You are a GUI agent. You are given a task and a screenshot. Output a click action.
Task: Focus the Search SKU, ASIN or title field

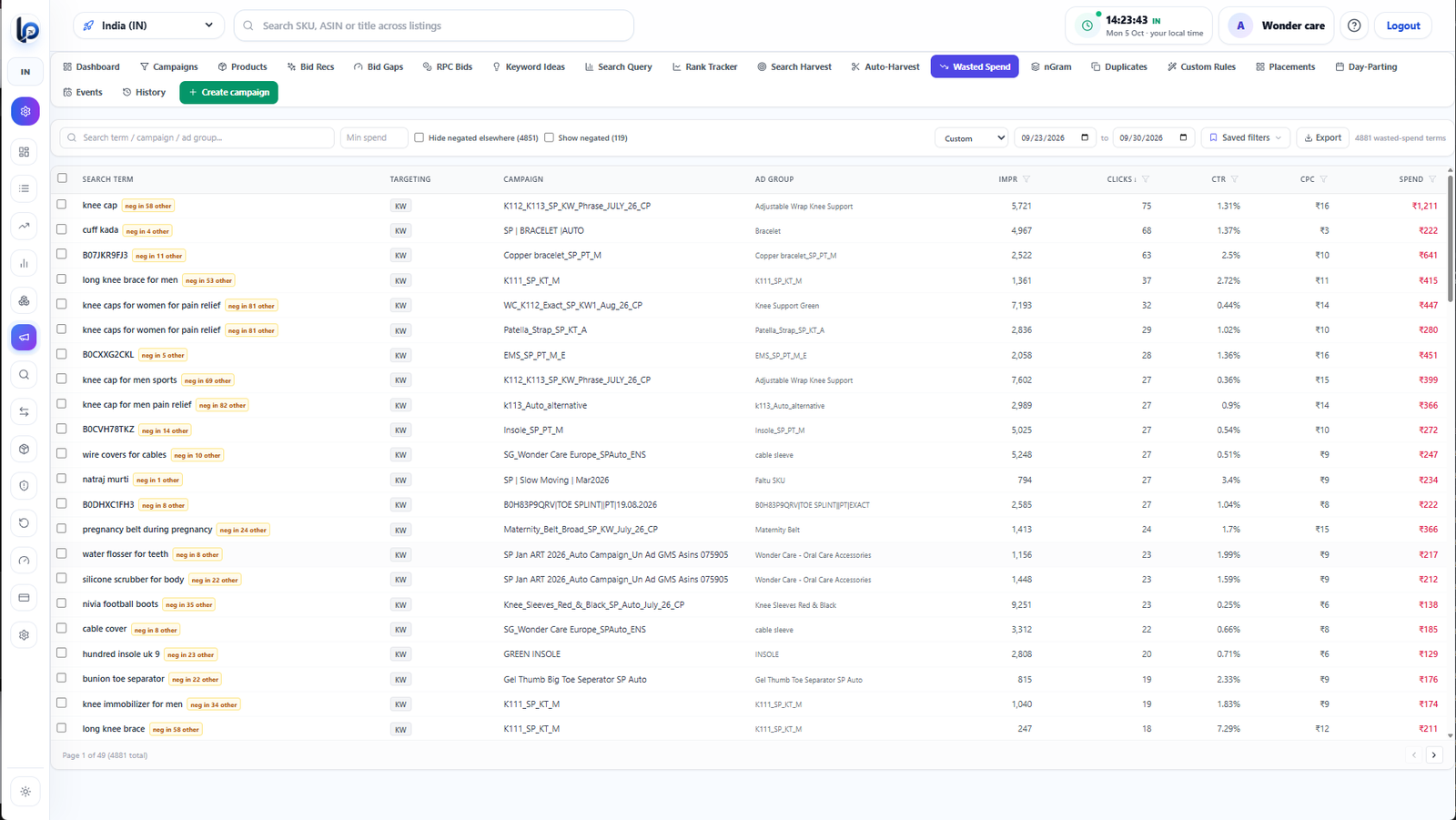coord(434,25)
